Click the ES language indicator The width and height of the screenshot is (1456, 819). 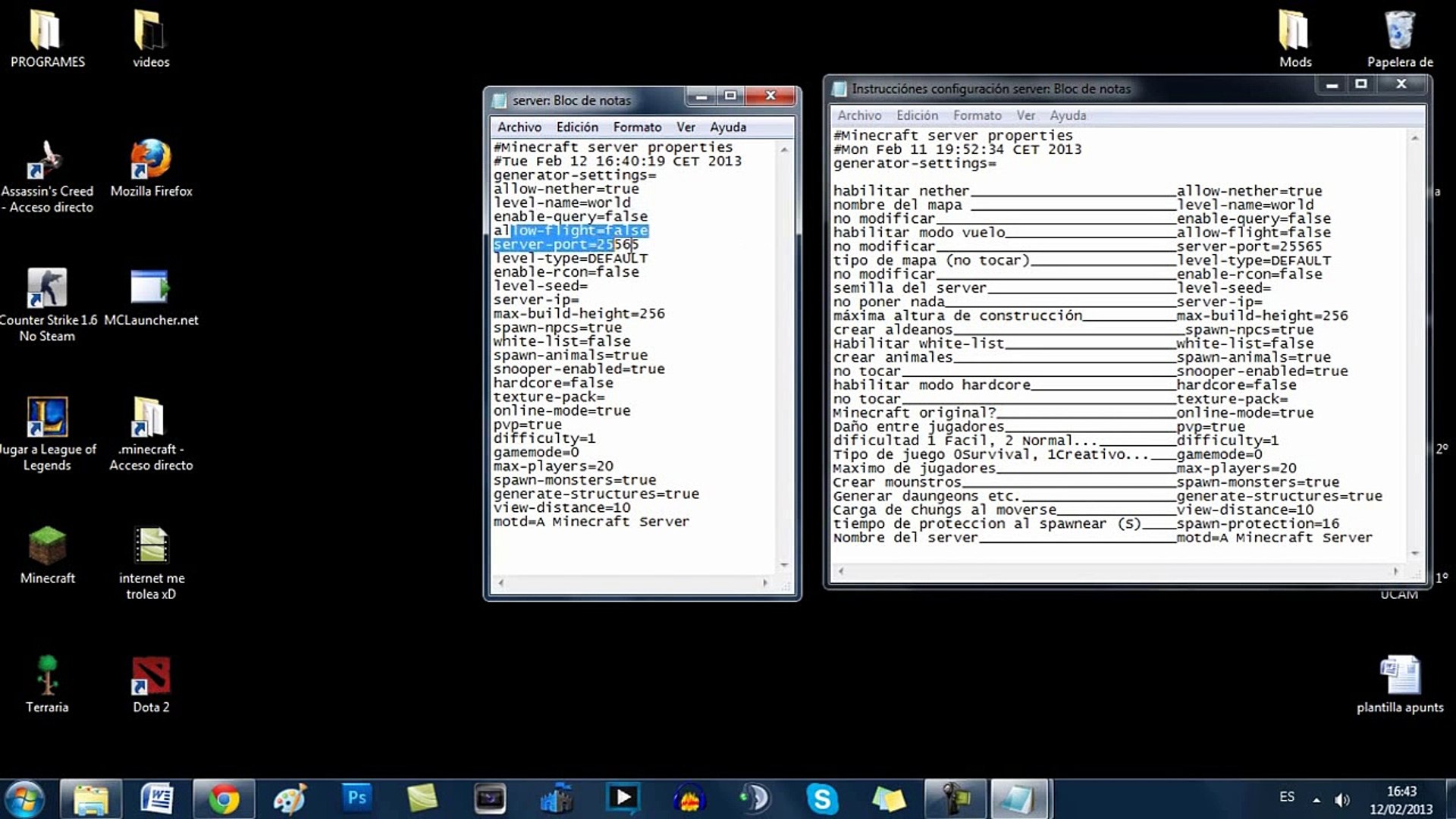tap(1287, 797)
